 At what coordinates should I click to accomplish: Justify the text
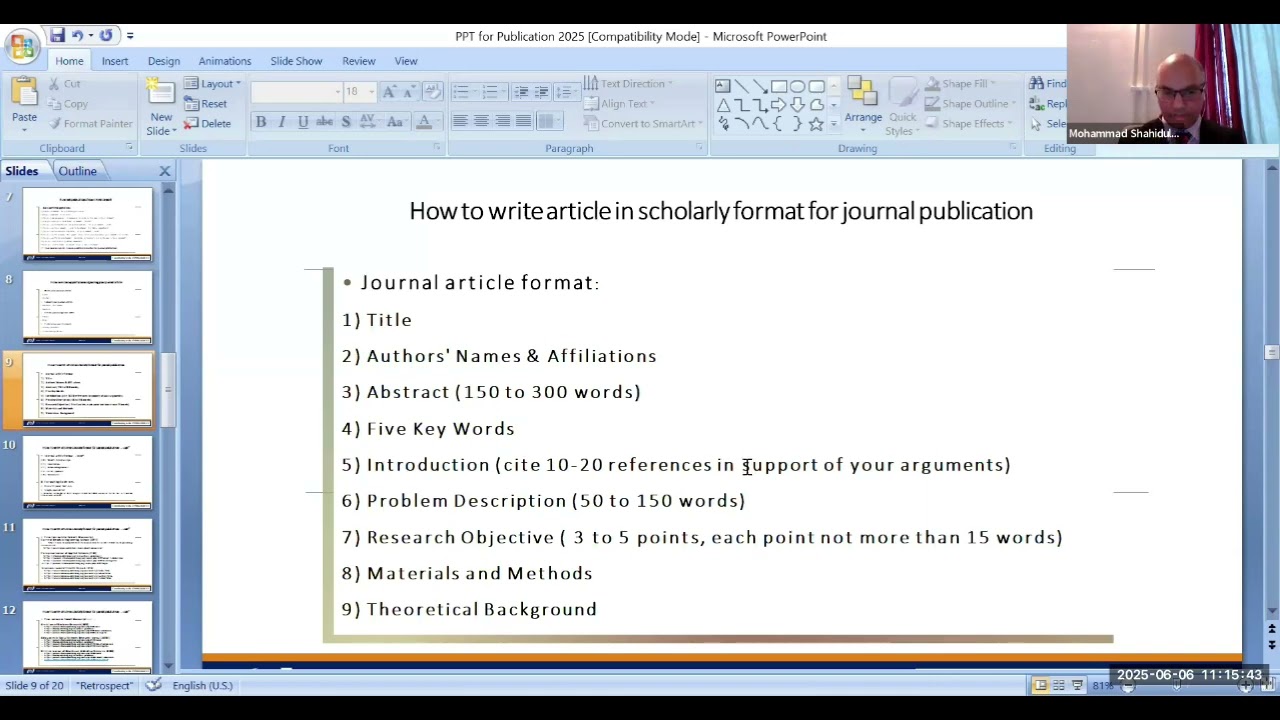(523, 122)
